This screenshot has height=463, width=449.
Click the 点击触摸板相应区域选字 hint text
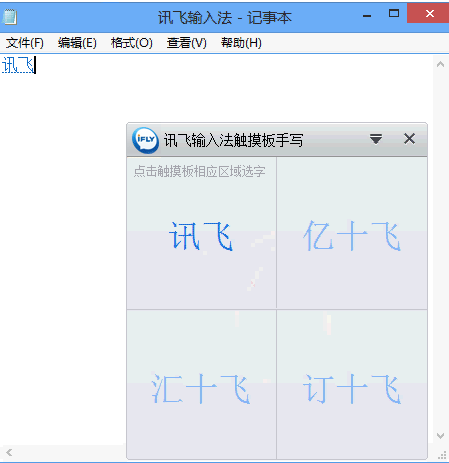point(199,171)
